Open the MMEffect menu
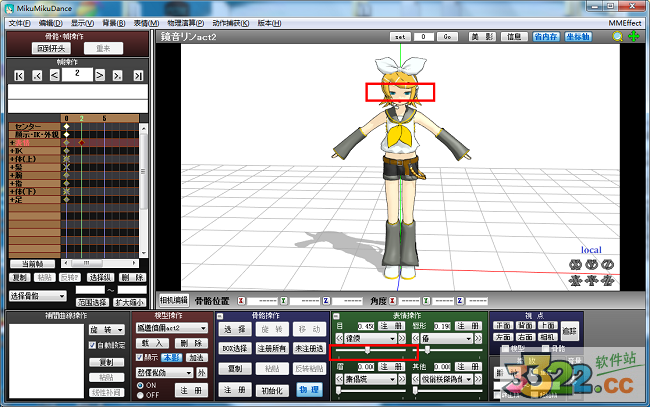This screenshot has width=650, height=407. 626,21
